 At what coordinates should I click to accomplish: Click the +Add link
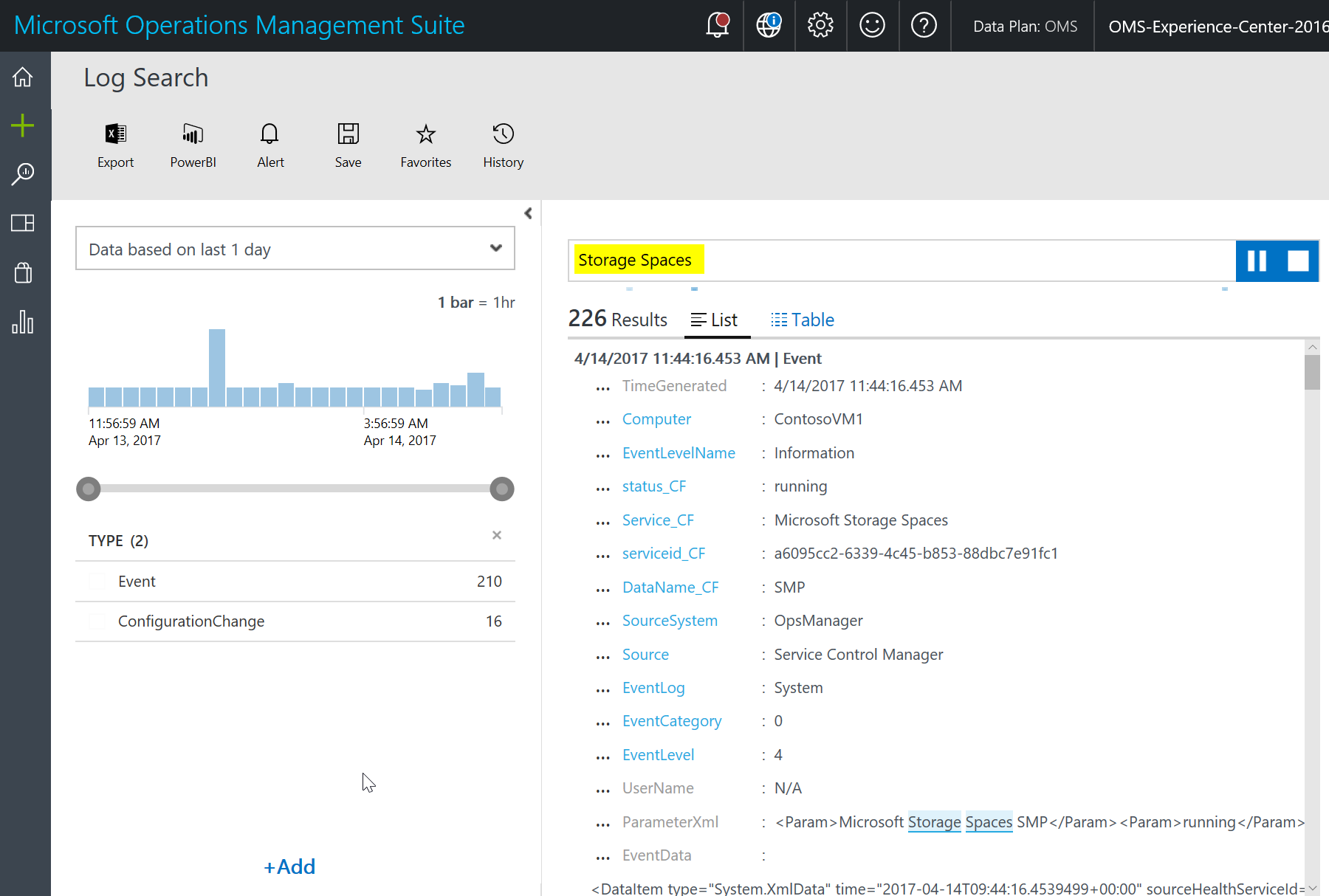[x=289, y=866]
